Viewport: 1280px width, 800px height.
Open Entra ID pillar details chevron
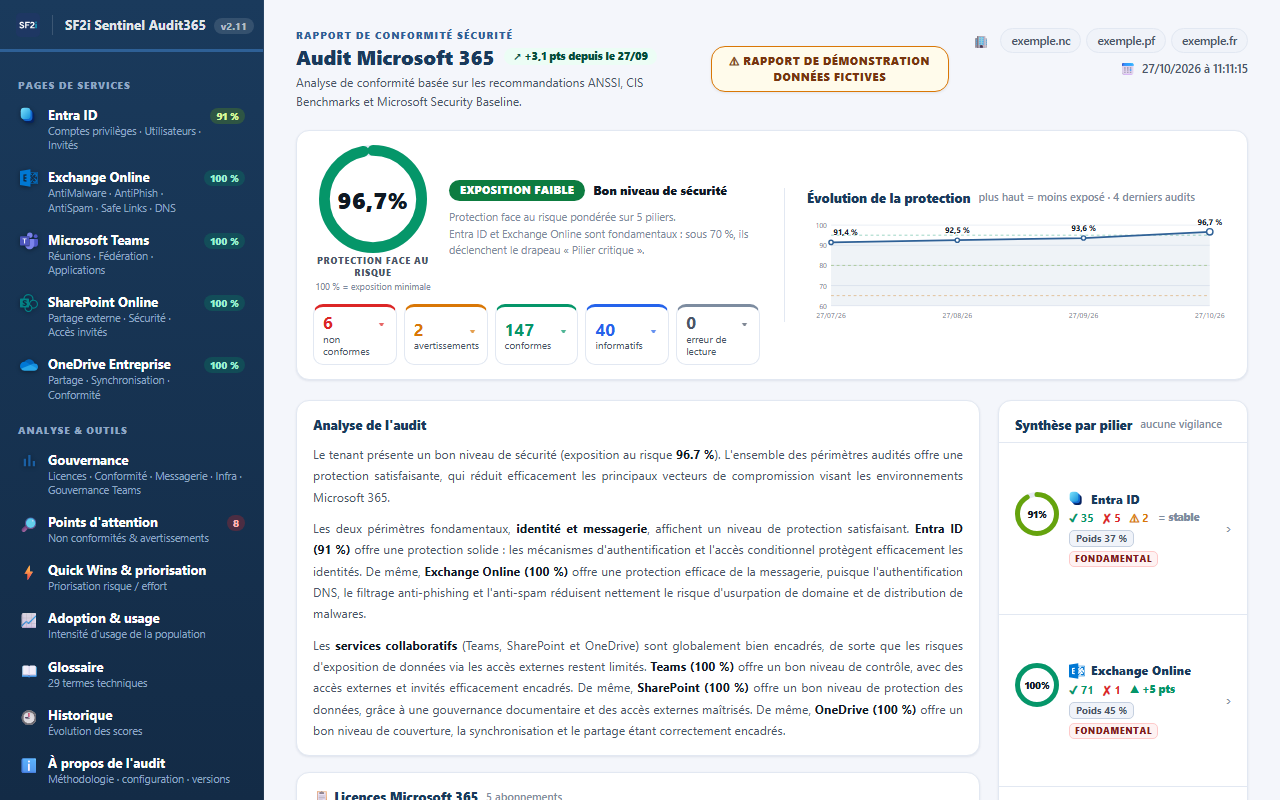coord(1229,530)
